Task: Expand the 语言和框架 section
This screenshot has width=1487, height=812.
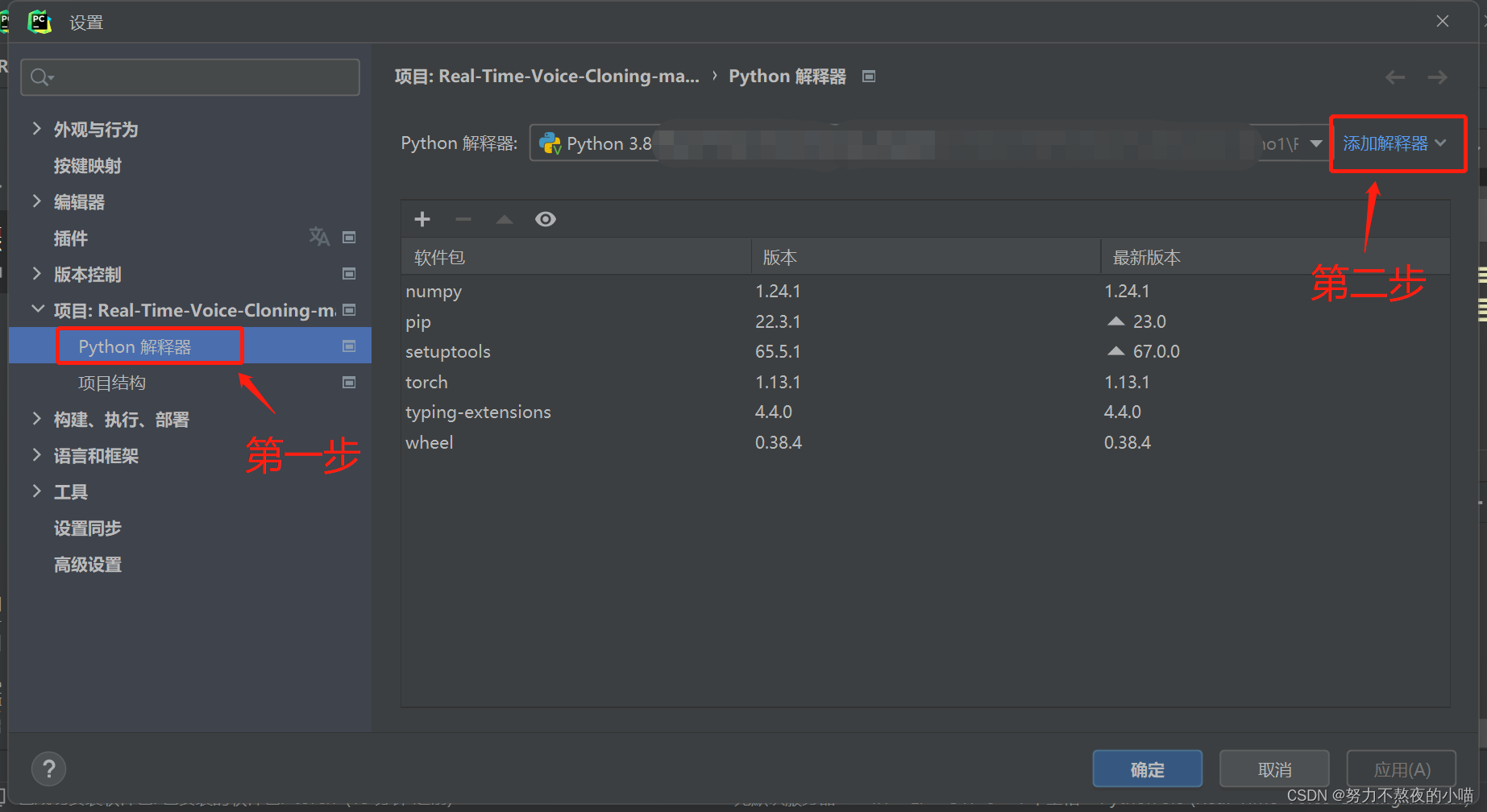Action: point(36,455)
